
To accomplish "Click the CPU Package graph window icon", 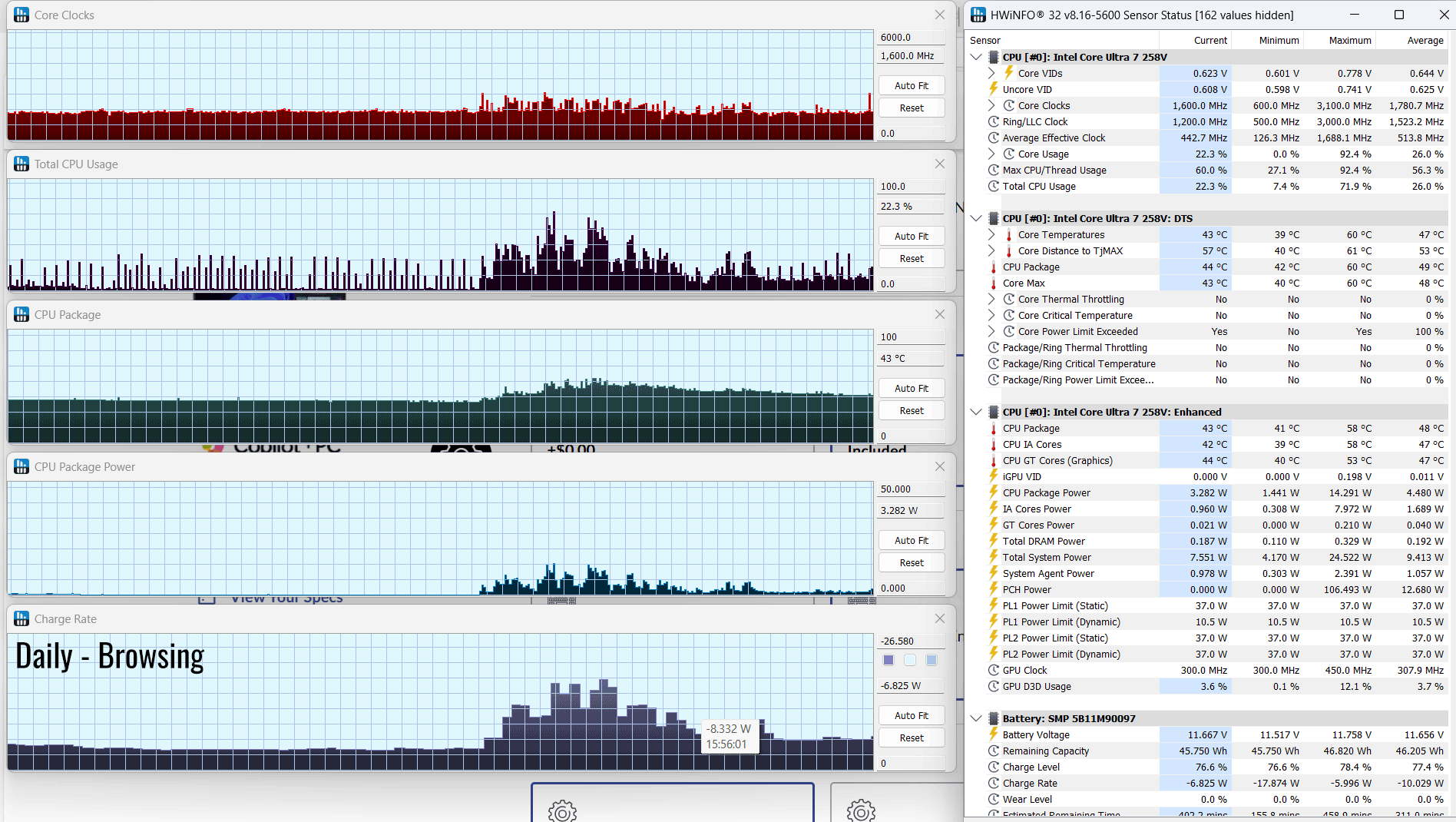I will pos(22,314).
